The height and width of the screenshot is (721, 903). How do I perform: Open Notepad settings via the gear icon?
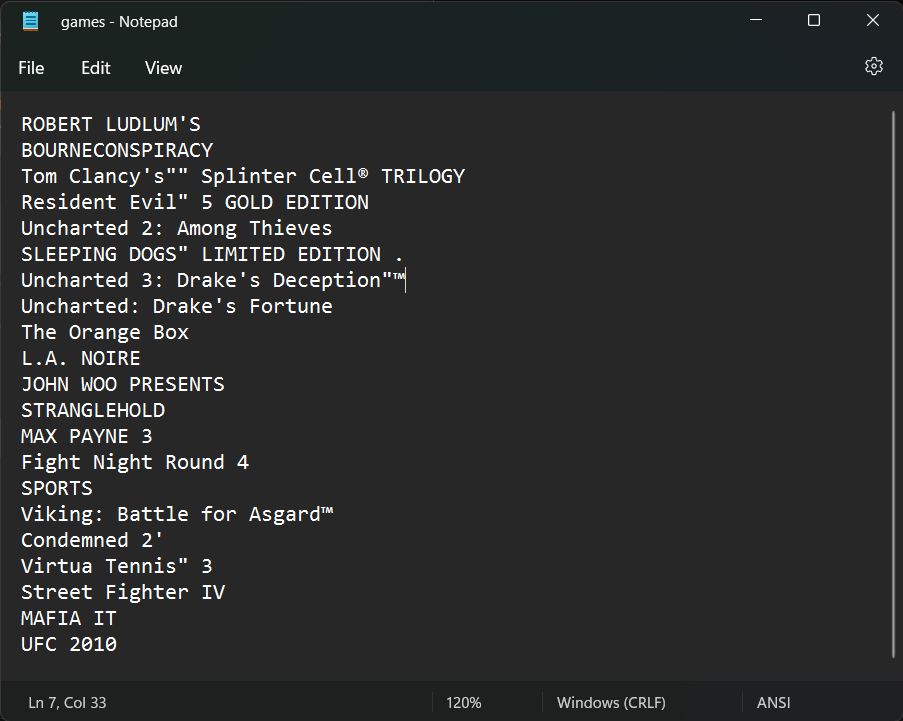(x=873, y=67)
